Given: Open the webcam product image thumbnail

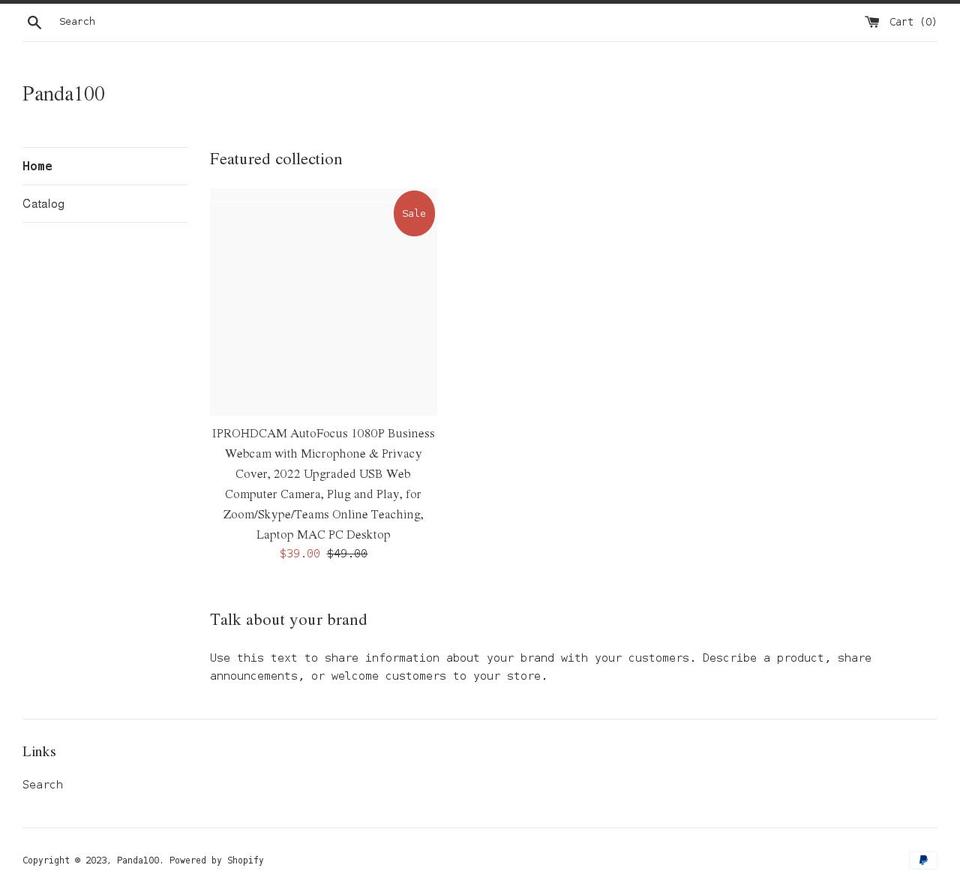Looking at the screenshot, I should click(x=323, y=302).
